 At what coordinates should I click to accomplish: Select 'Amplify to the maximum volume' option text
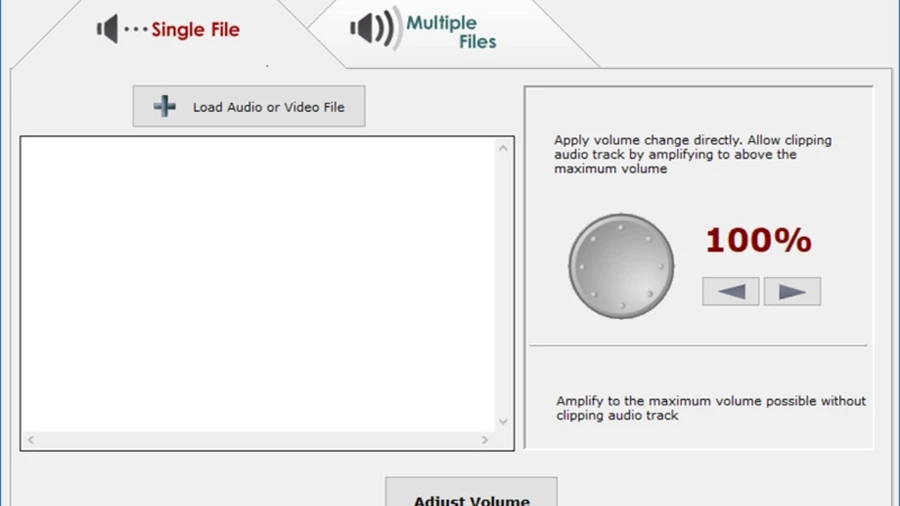(711, 408)
